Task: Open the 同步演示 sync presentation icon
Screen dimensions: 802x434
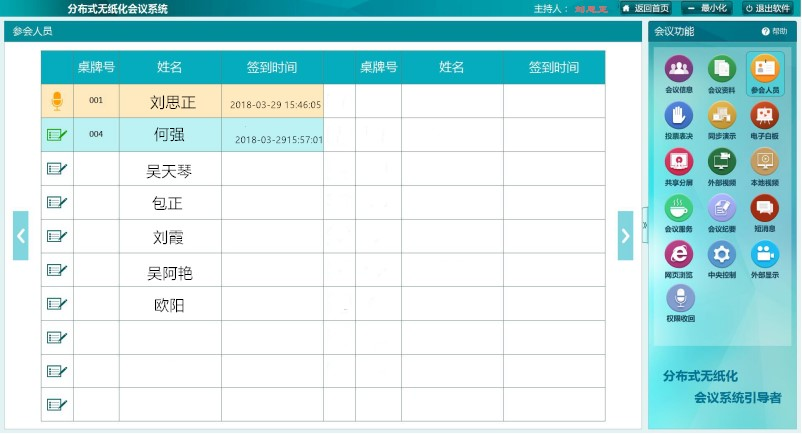Action: (721, 116)
